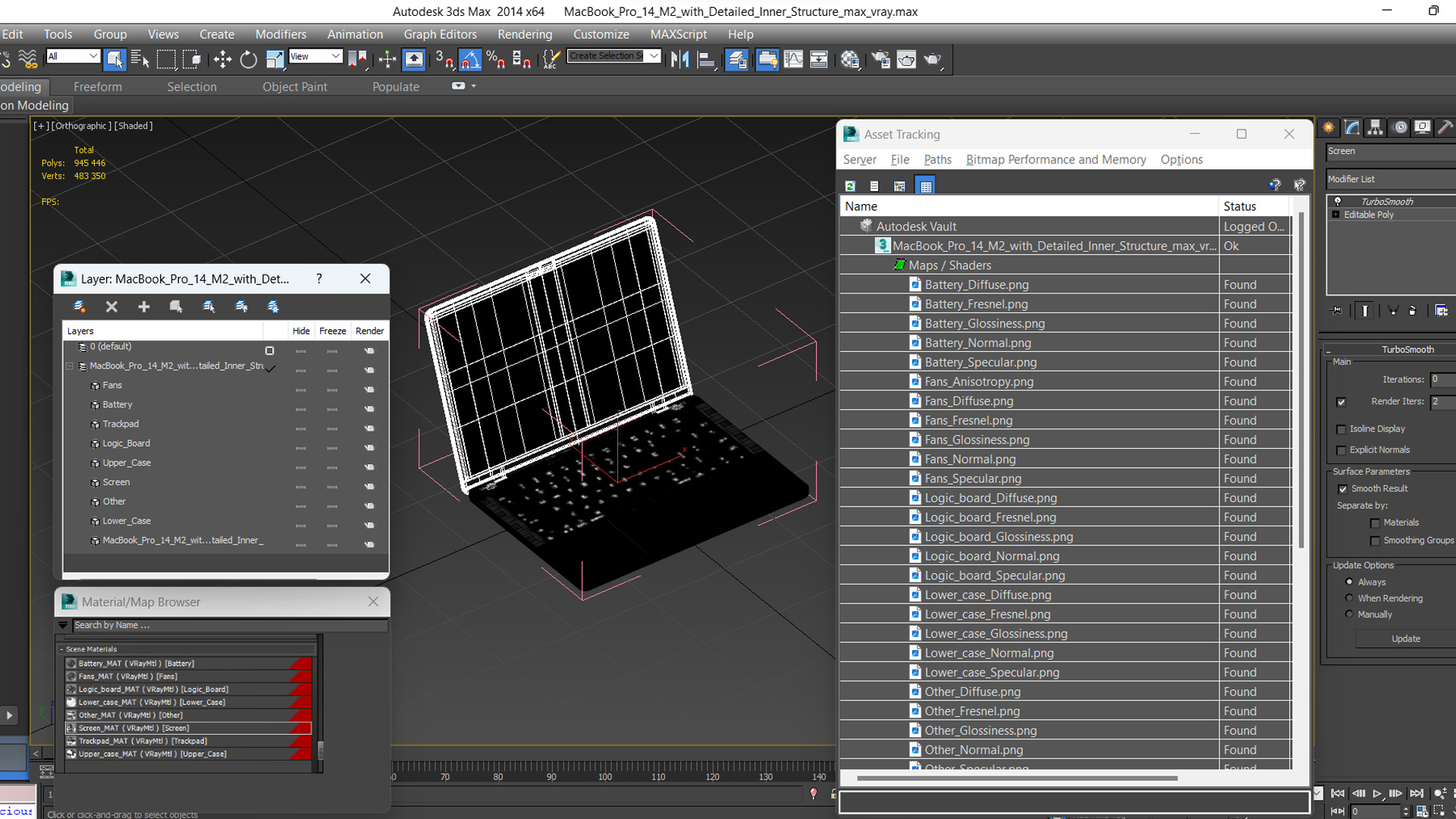This screenshot has height=819, width=1456.
Task: Toggle render state of Fans layer object
Action: pos(369,389)
